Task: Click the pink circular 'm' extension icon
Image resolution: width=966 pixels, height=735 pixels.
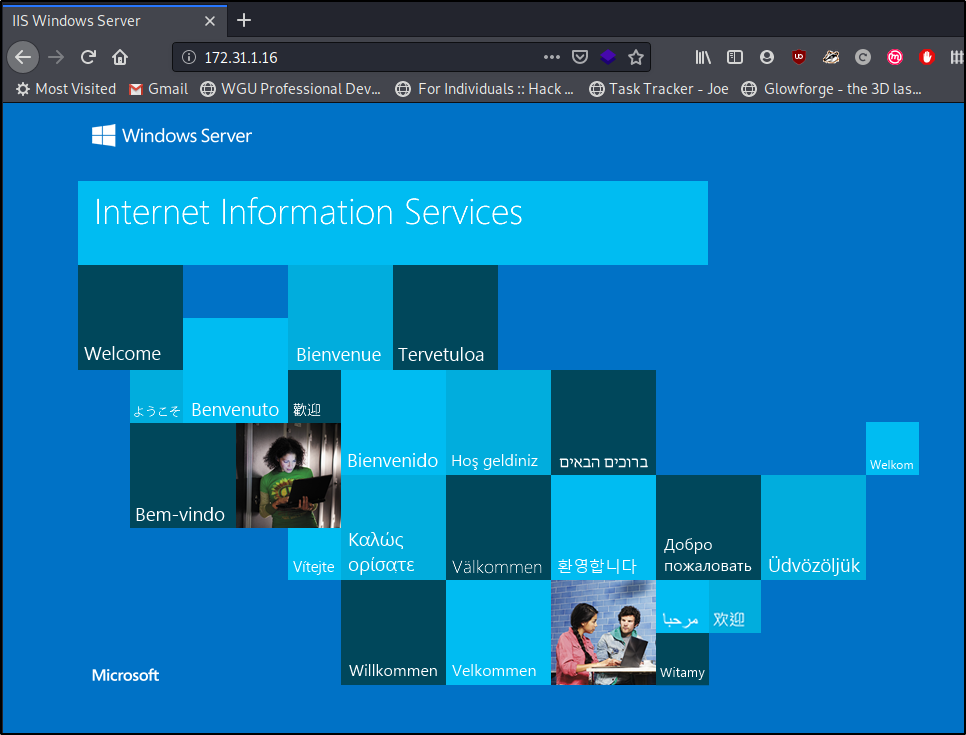Action: [895, 57]
